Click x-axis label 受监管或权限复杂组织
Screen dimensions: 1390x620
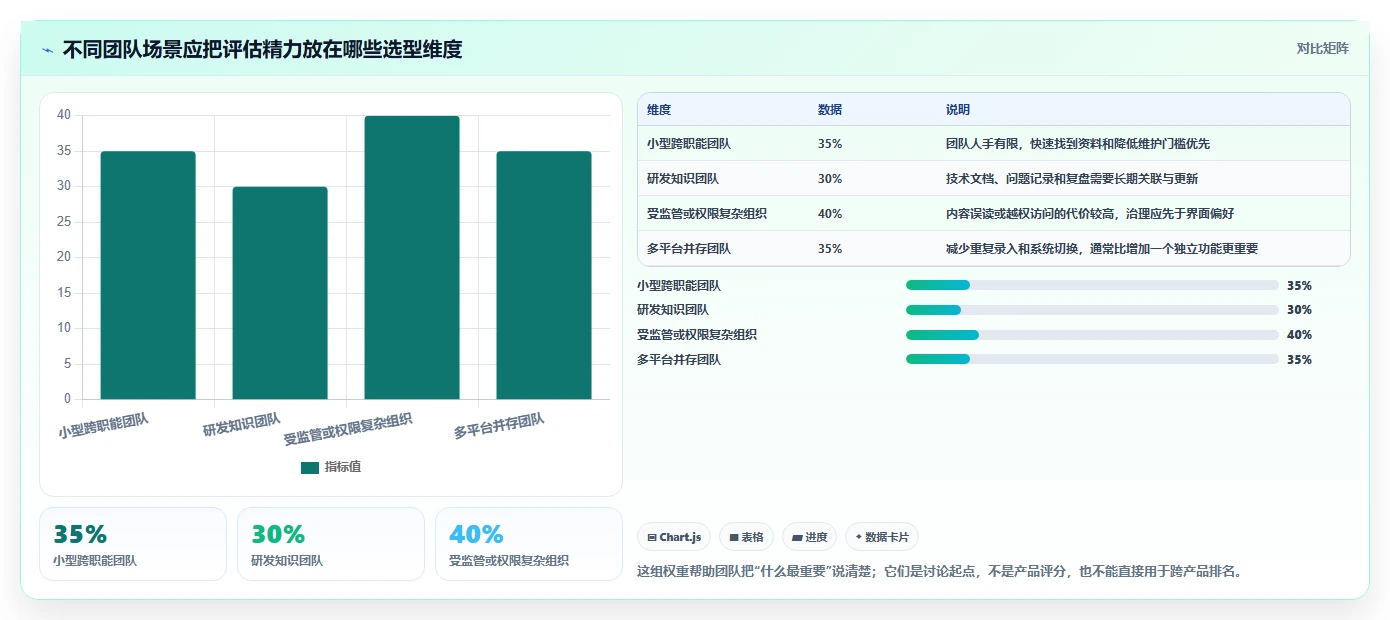tap(348, 428)
